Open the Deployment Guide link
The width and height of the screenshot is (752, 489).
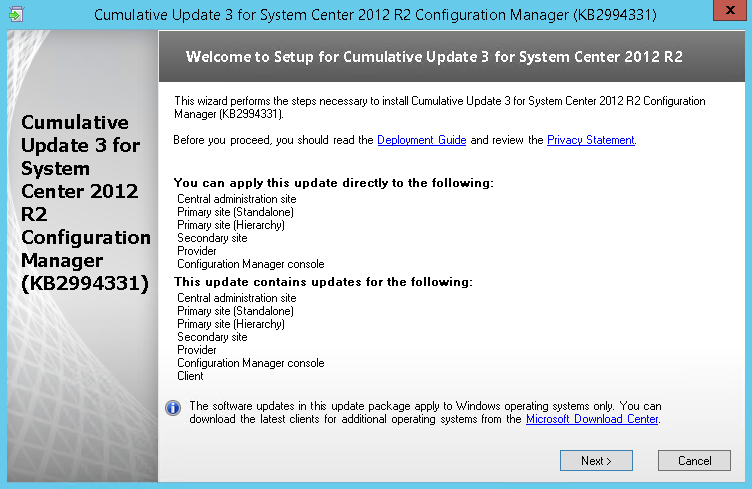[422, 140]
